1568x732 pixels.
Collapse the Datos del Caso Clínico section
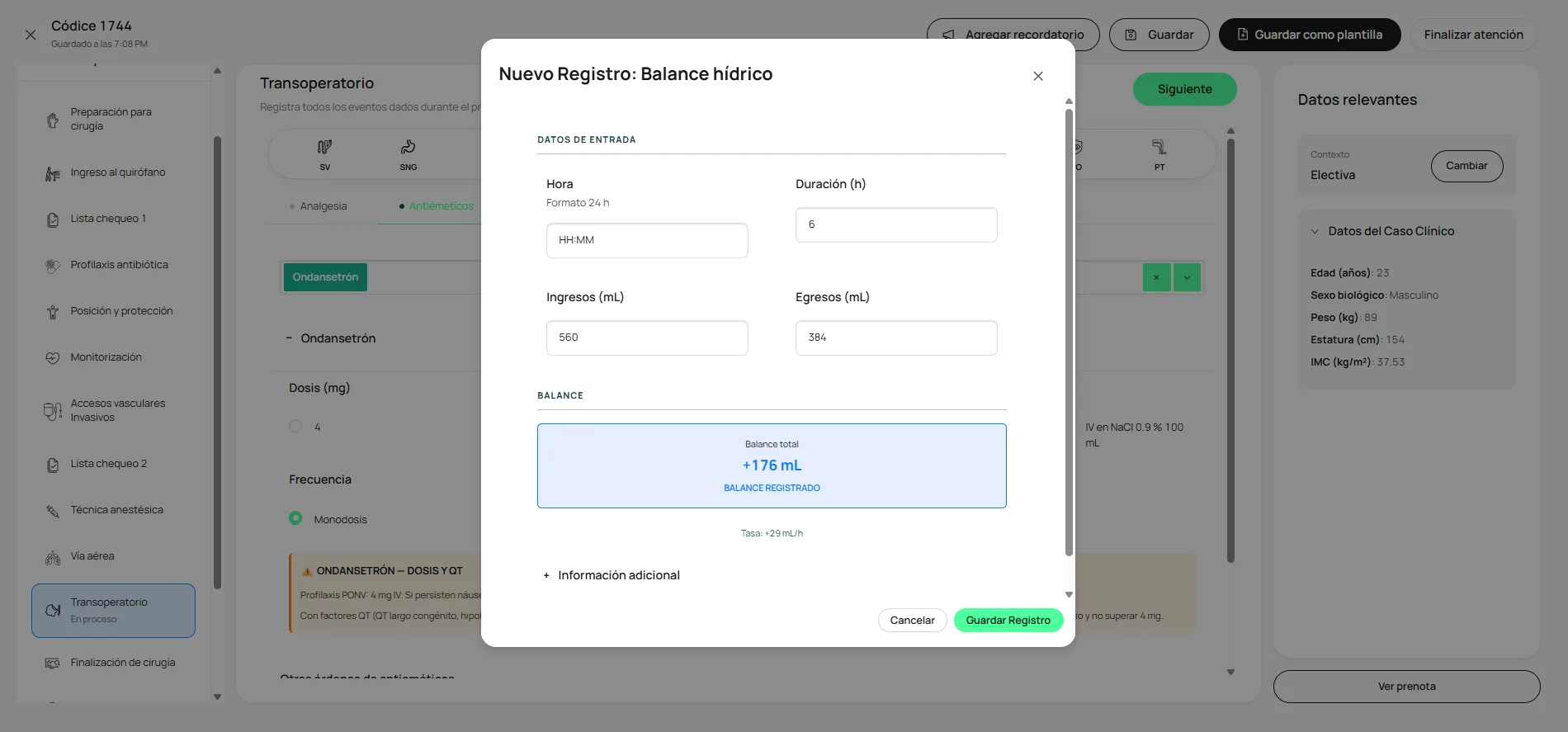(x=1315, y=232)
